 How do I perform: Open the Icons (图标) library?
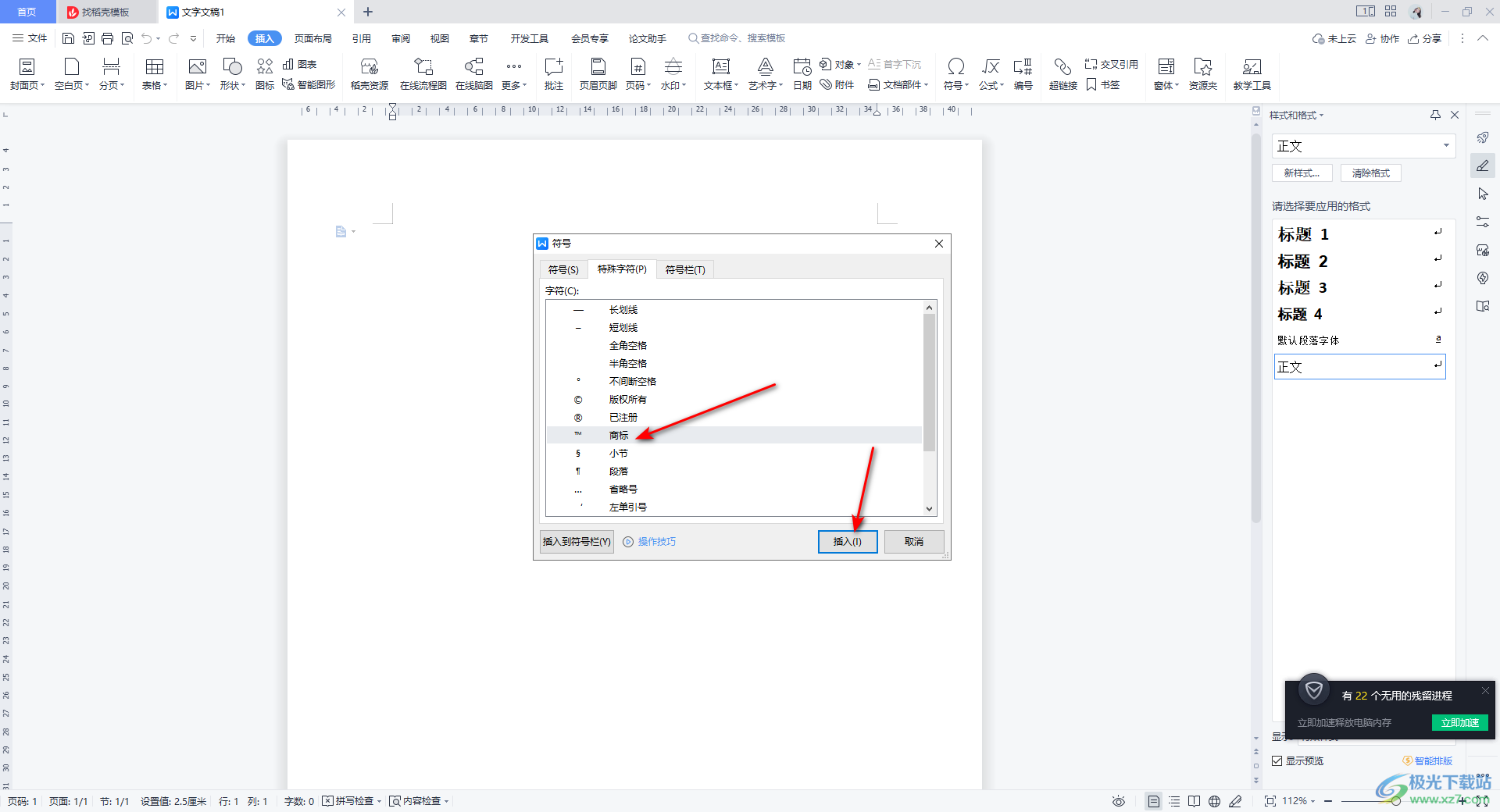(x=265, y=74)
